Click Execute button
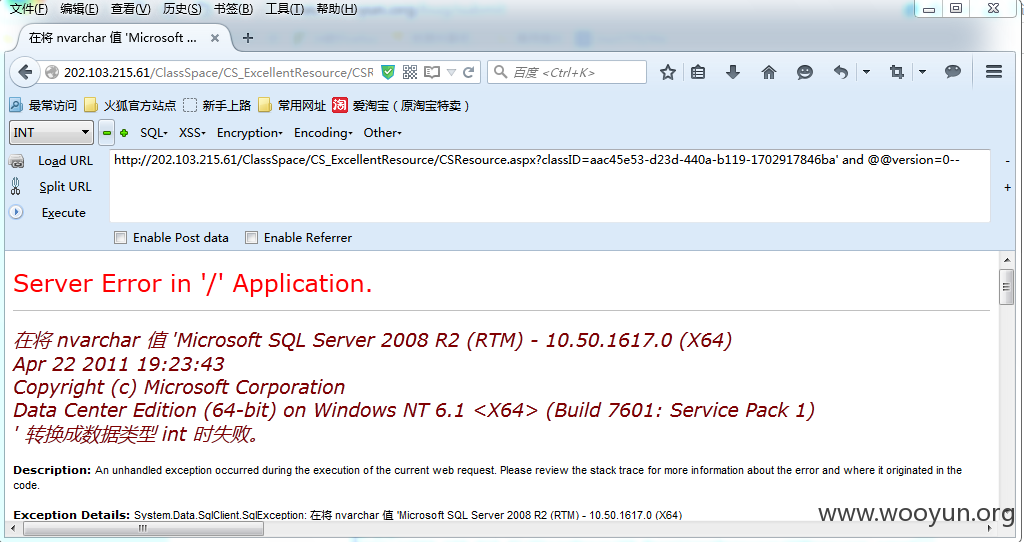Image resolution: width=1024 pixels, height=542 pixels. pos(63,213)
